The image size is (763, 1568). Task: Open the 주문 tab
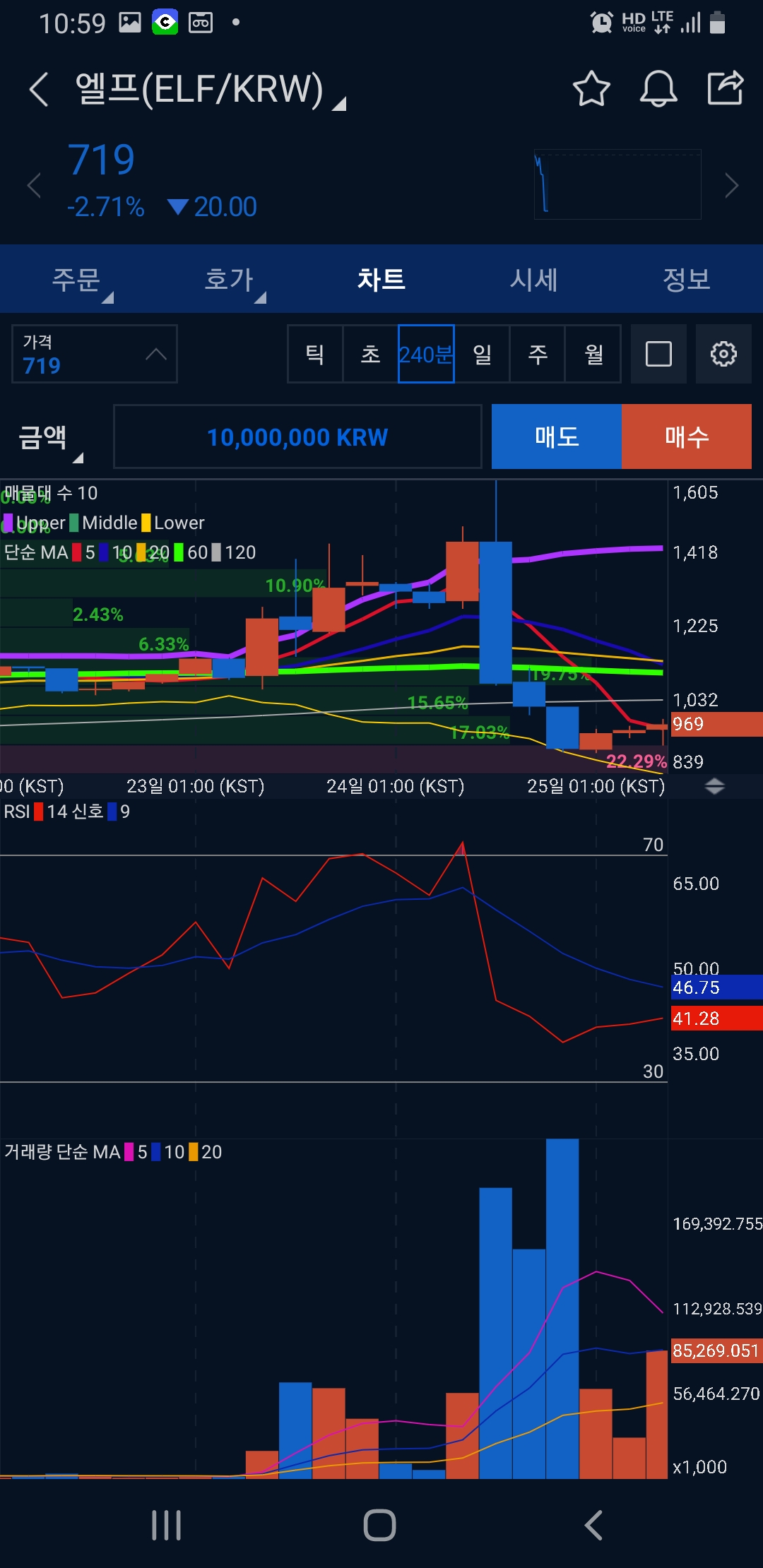76,280
